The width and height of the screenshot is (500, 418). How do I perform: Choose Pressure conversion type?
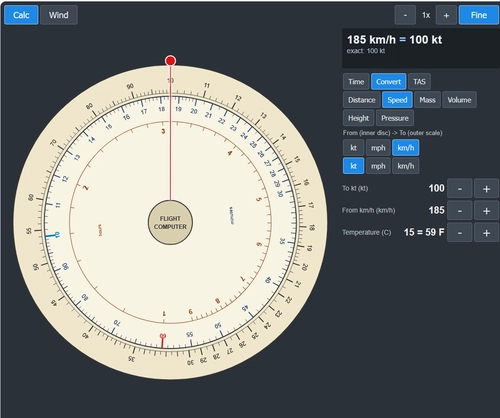pos(395,118)
